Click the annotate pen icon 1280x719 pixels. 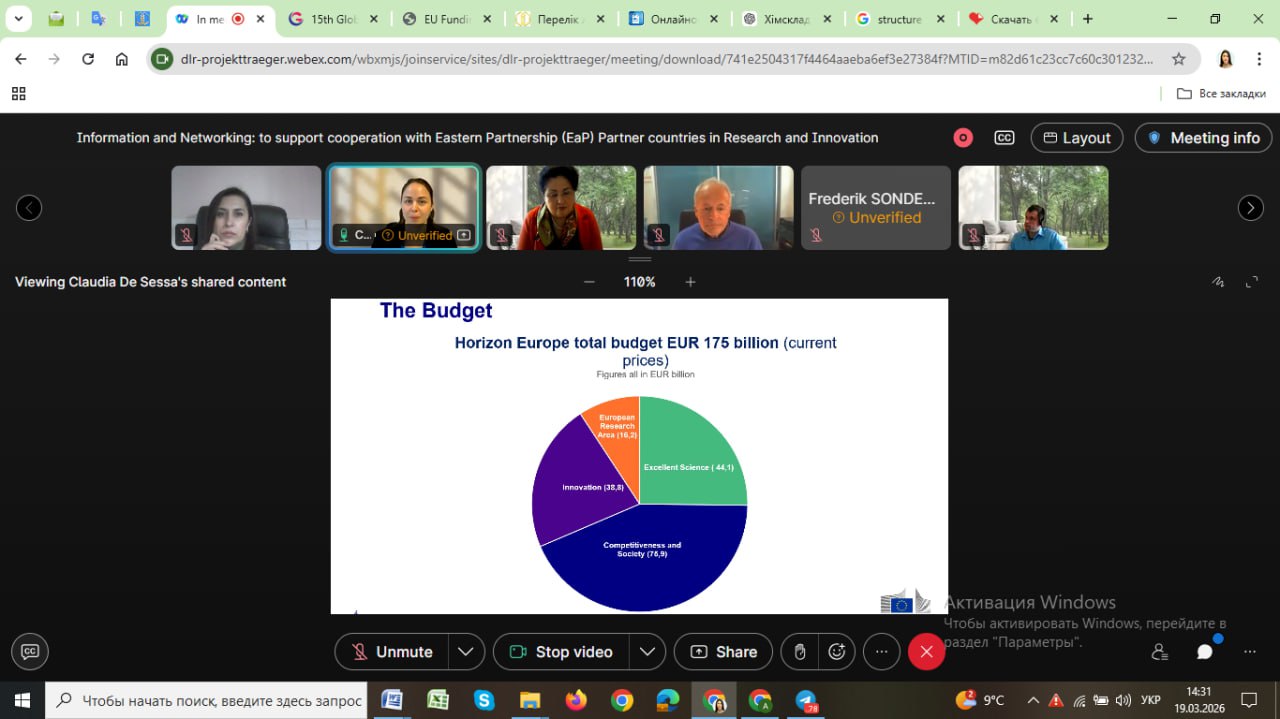(x=1218, y=282)
